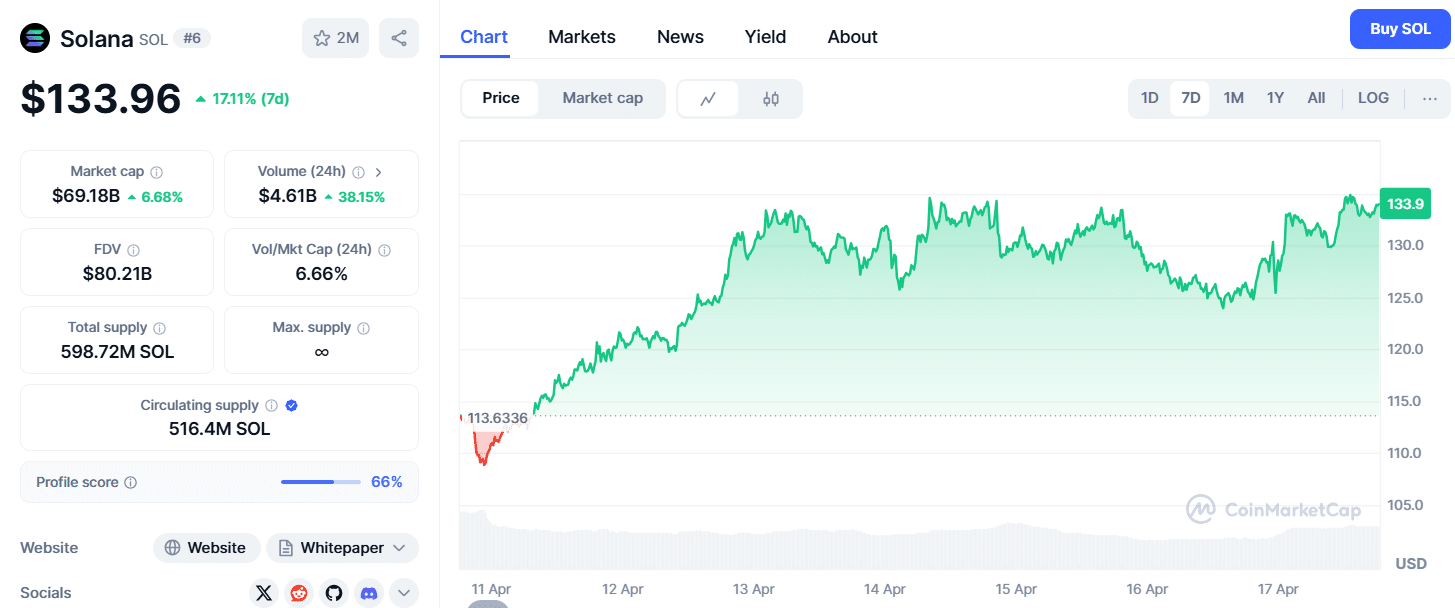Click Profile score progress bar
The image size is (1455, 608).
pyautogui.click(x=321, y=482)
